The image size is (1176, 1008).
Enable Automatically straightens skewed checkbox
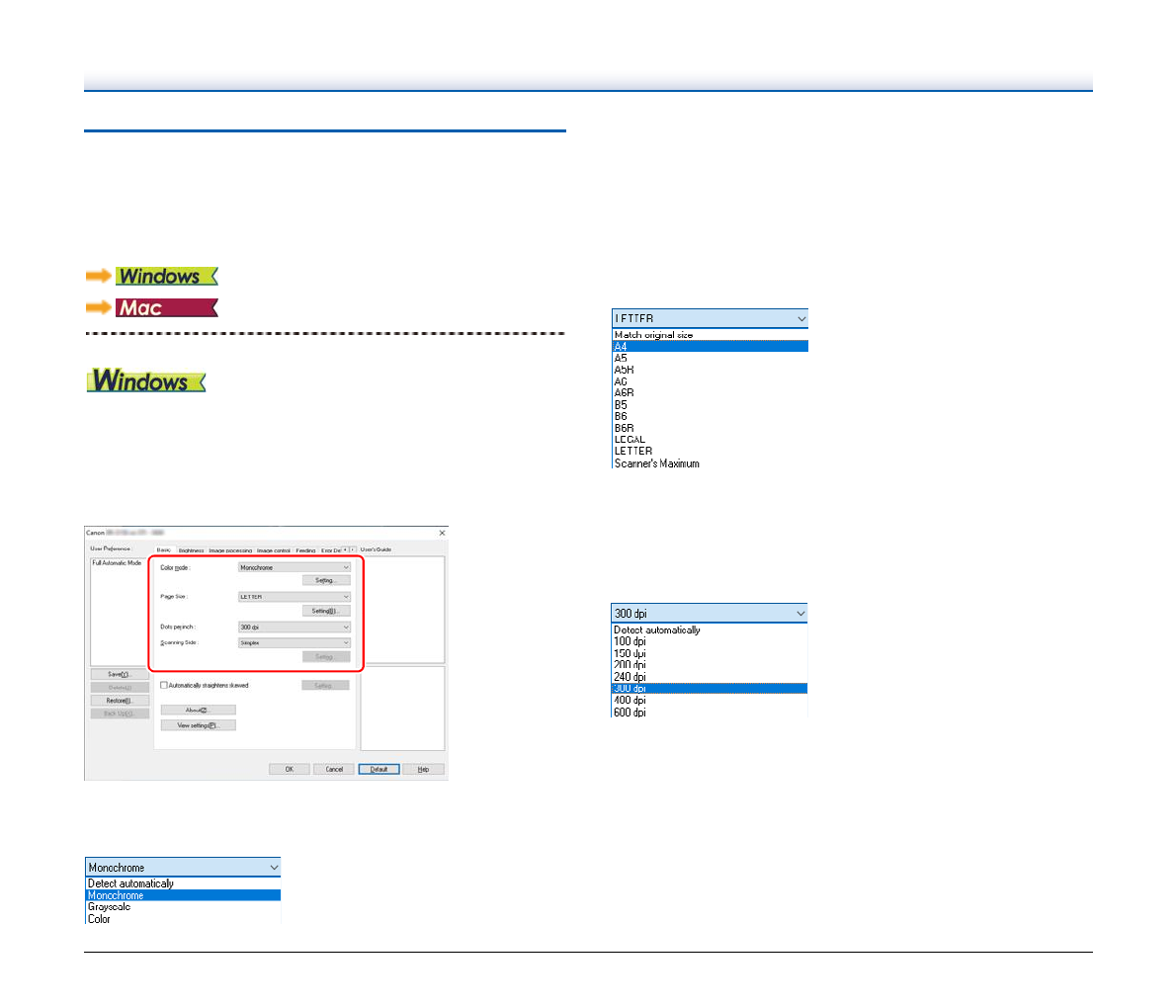tap(164, 686)
